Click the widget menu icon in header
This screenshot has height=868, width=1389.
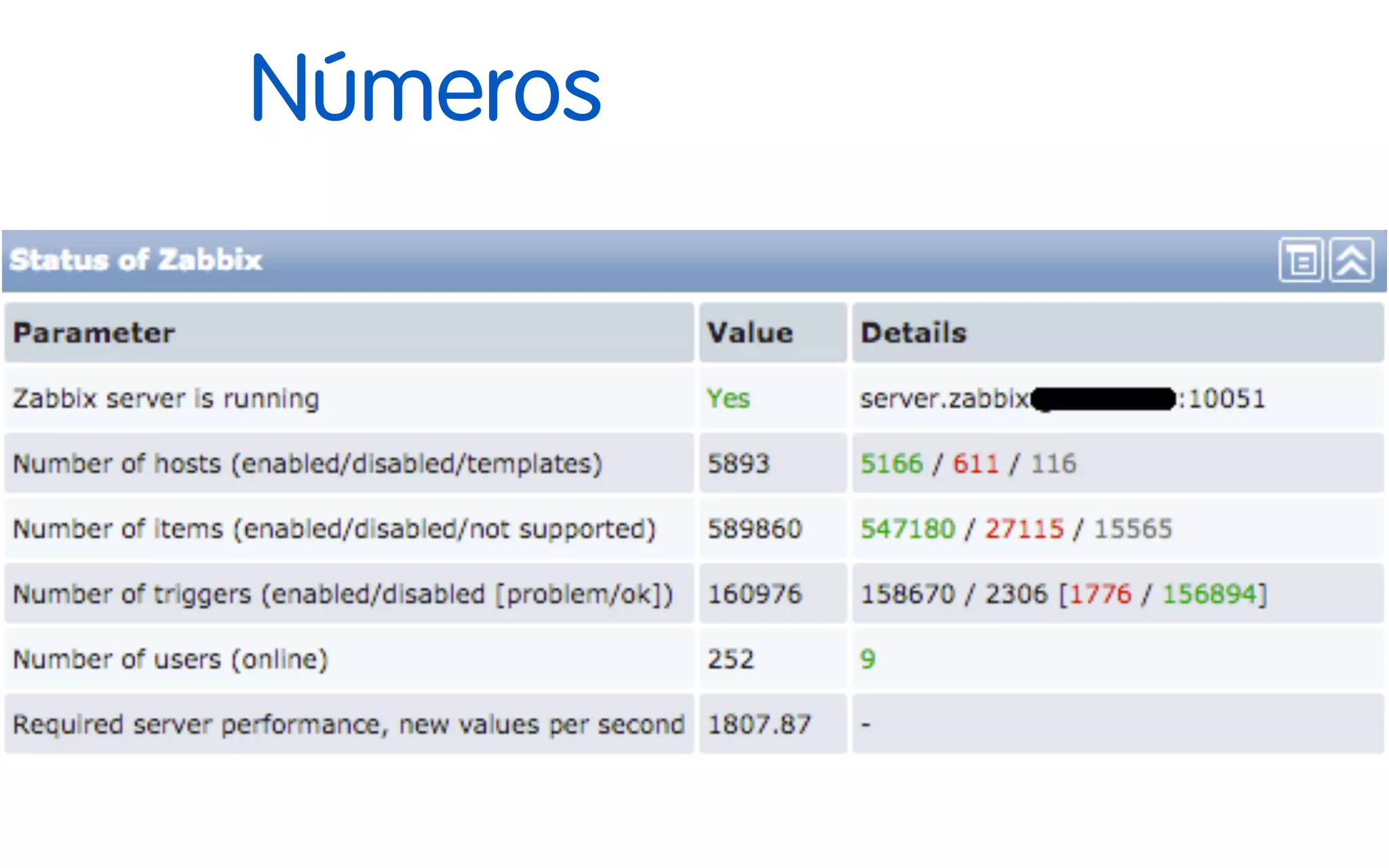tap(1300, 260)
